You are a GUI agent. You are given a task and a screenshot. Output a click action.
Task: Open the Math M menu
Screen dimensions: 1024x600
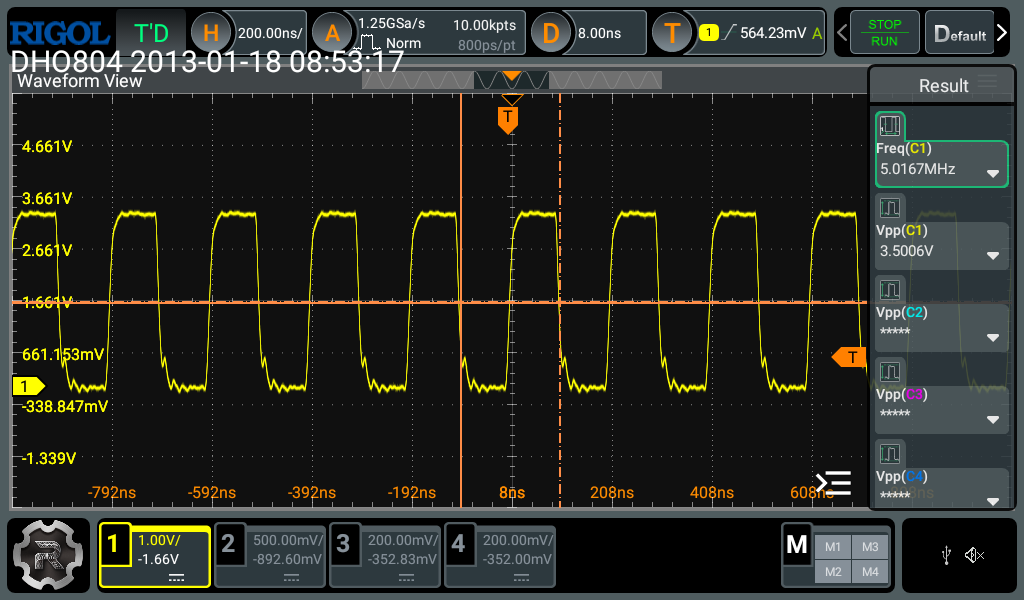tap(797, 545)
